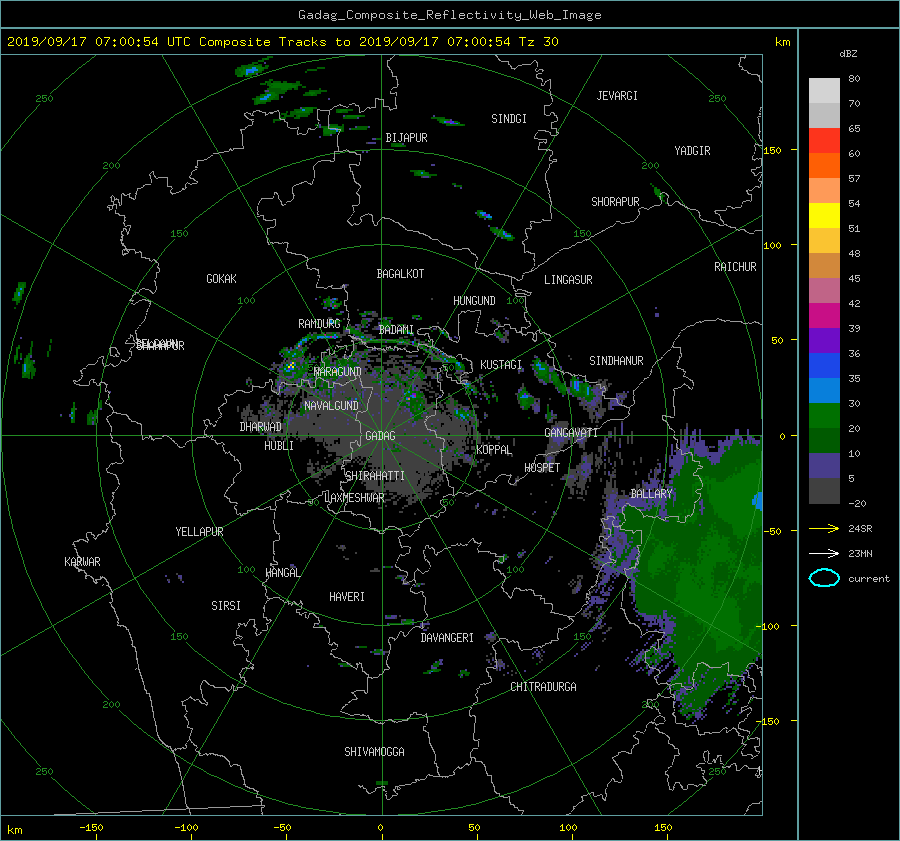Select the white 23MN track arrow
The height and width of the screenshot is (841, 900).
(824, 553)
